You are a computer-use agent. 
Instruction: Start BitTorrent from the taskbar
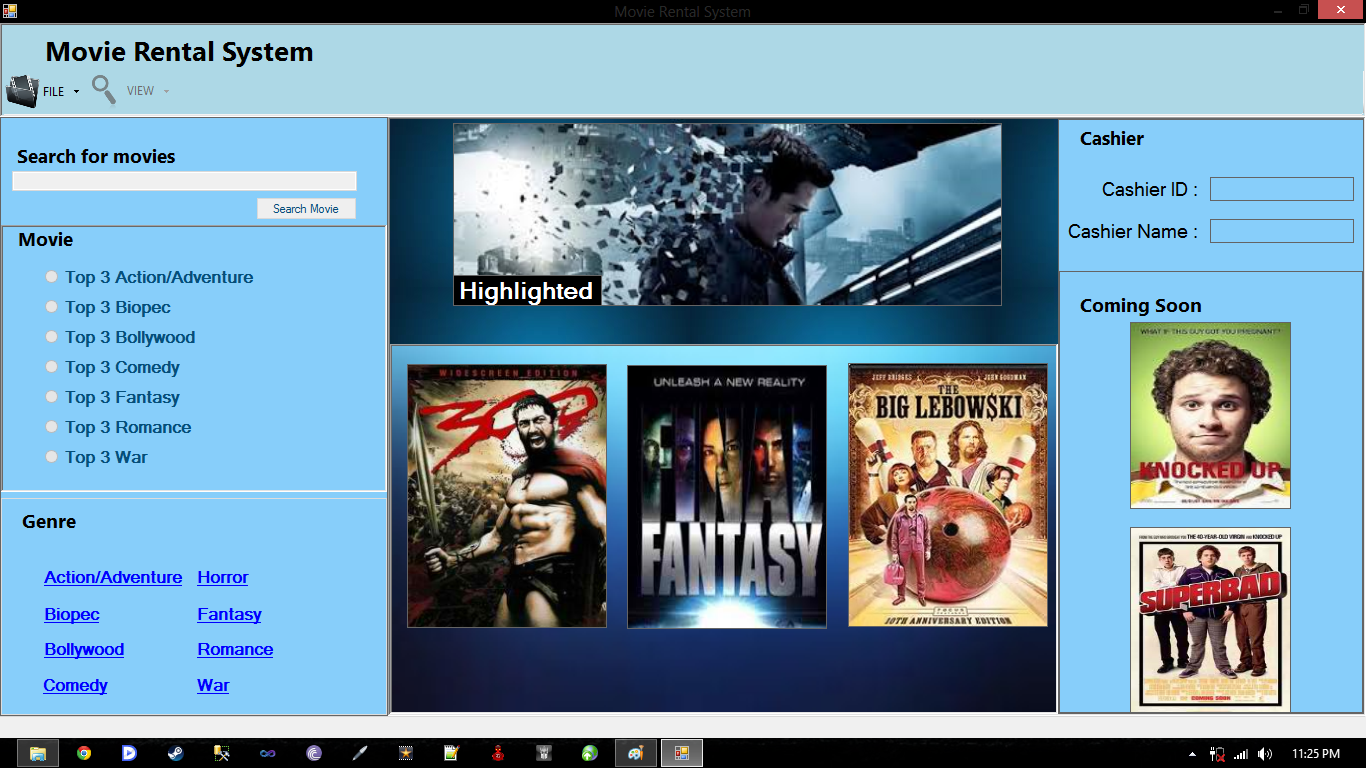coord(314,753)
